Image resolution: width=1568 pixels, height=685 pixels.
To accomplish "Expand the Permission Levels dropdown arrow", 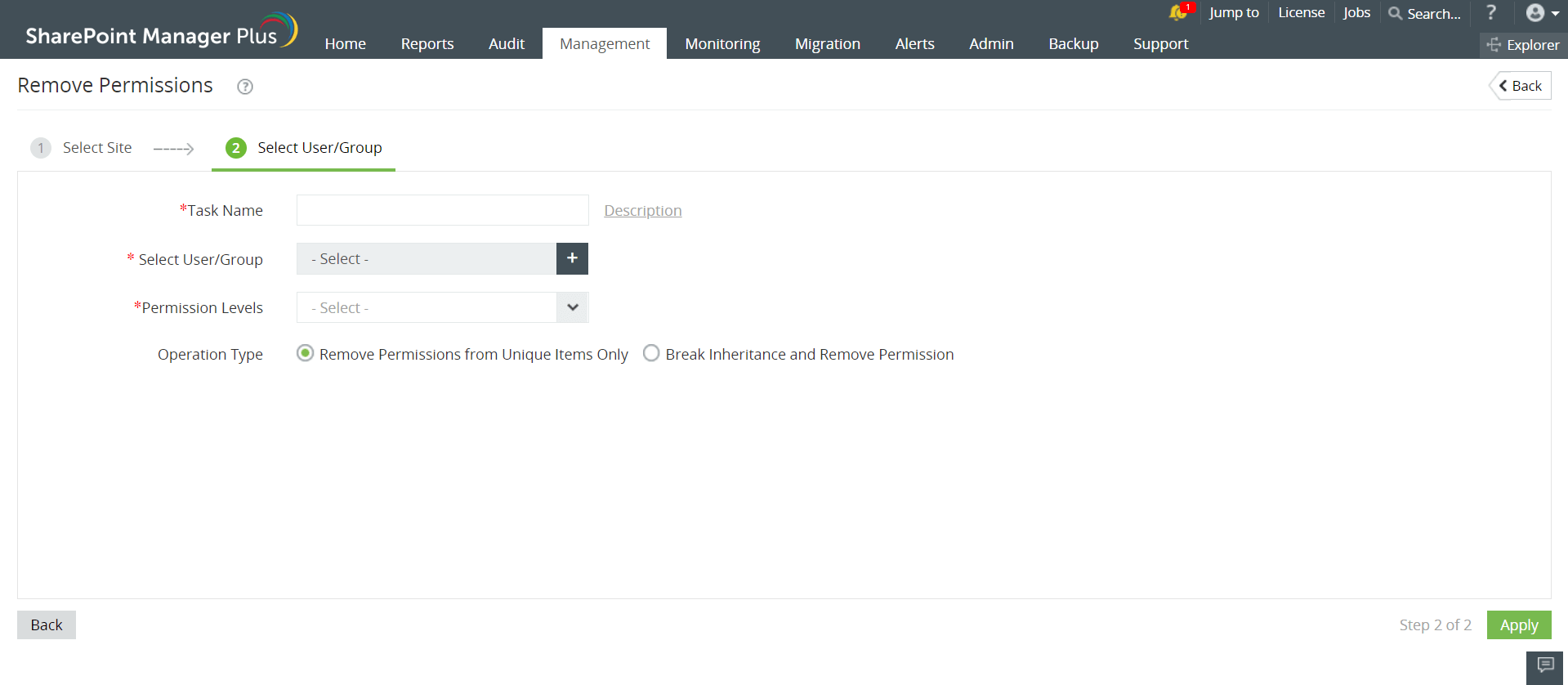I will pyautogui.click(x=573, y=307).
